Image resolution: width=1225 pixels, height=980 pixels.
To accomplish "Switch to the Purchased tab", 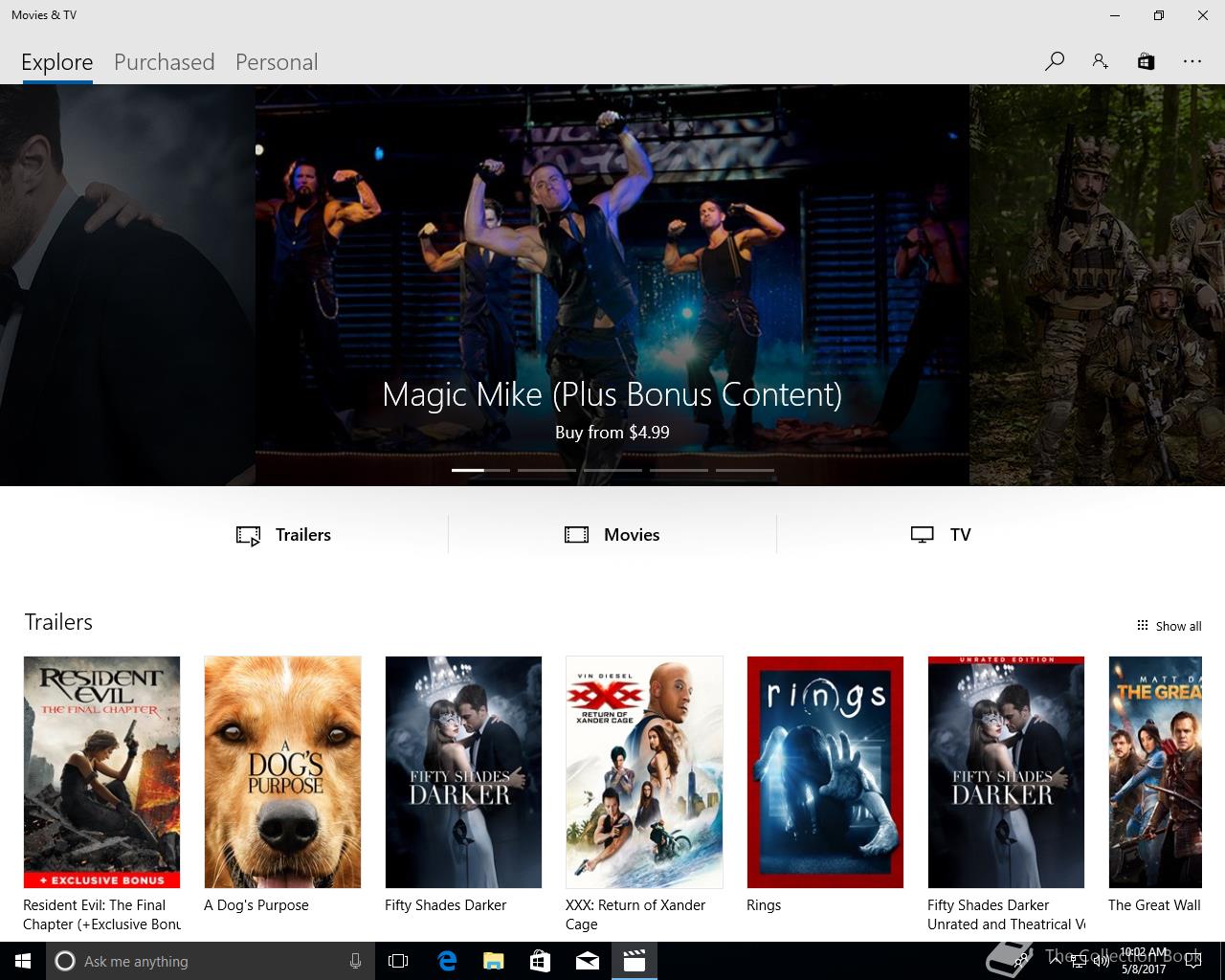I will pyautogui.click(x=165, y=62).
